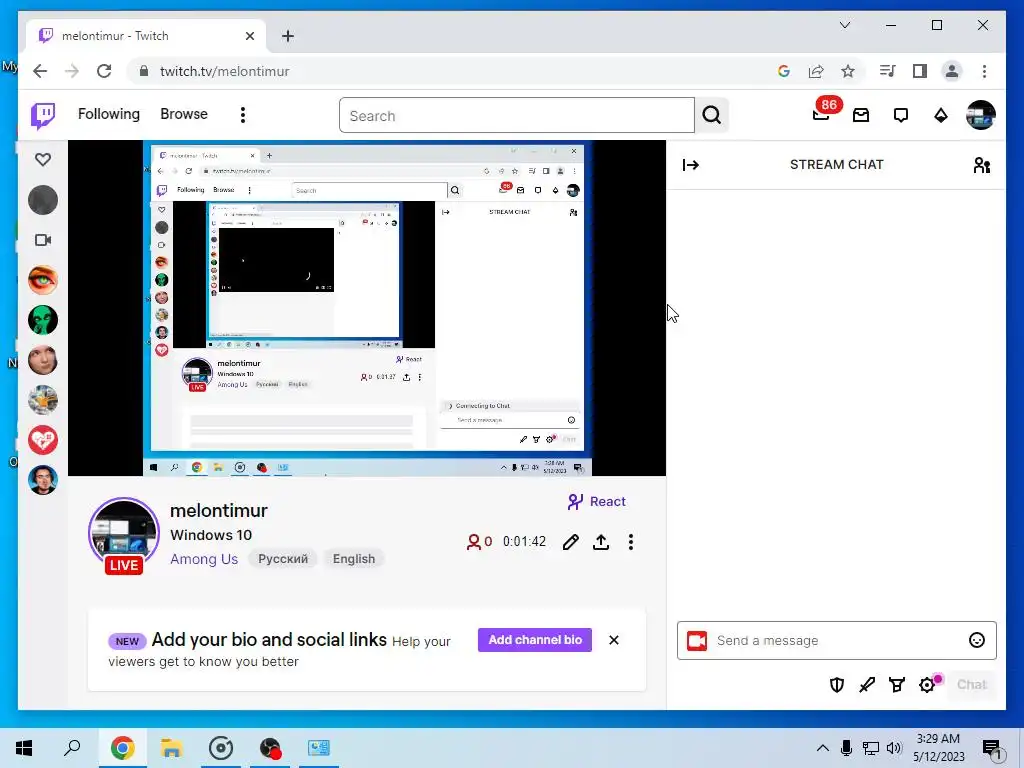The image size is (1024, 768).
Task: Open the green alien avatar channel
Action: coord(43,320)
